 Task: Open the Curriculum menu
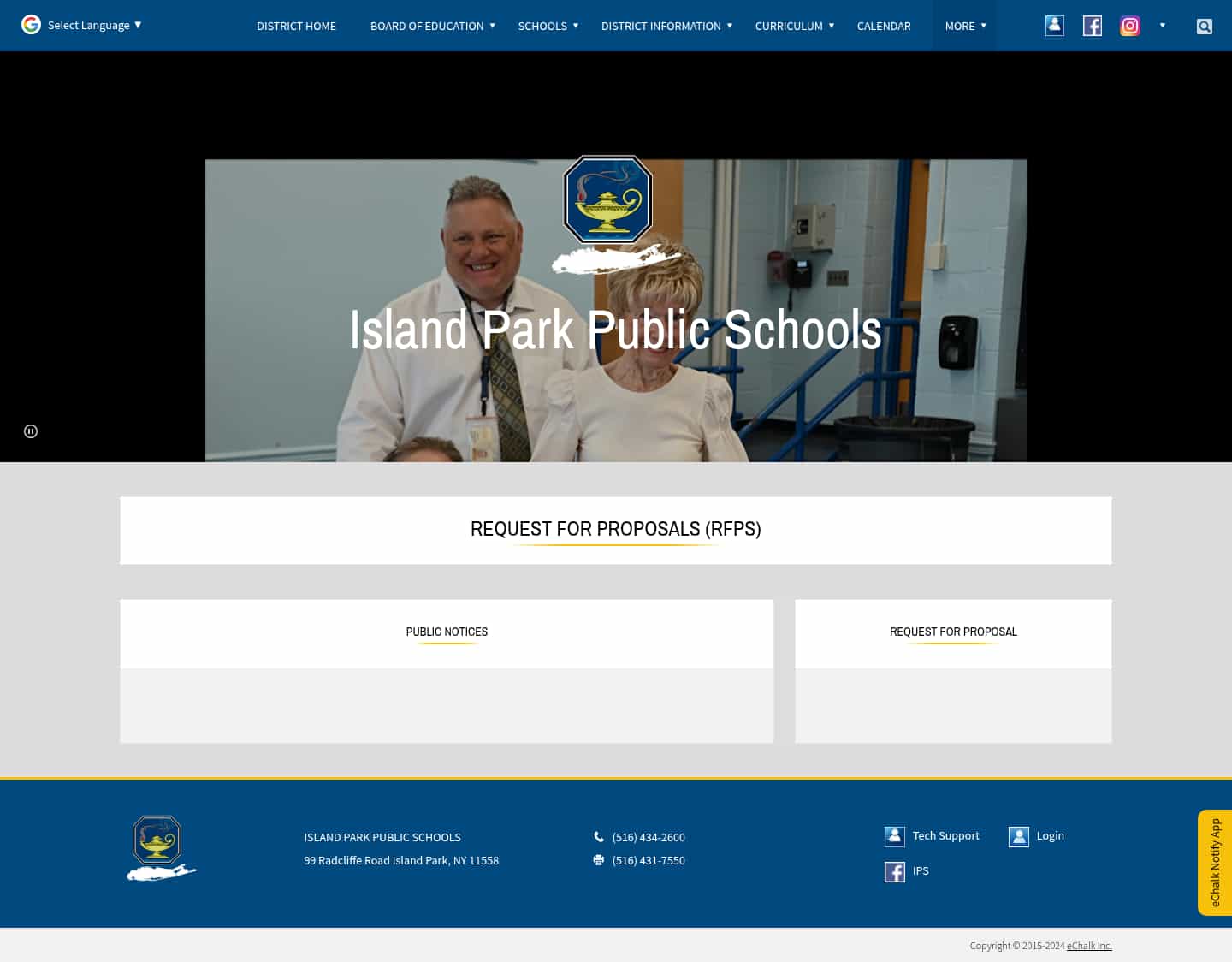point(789,27)
